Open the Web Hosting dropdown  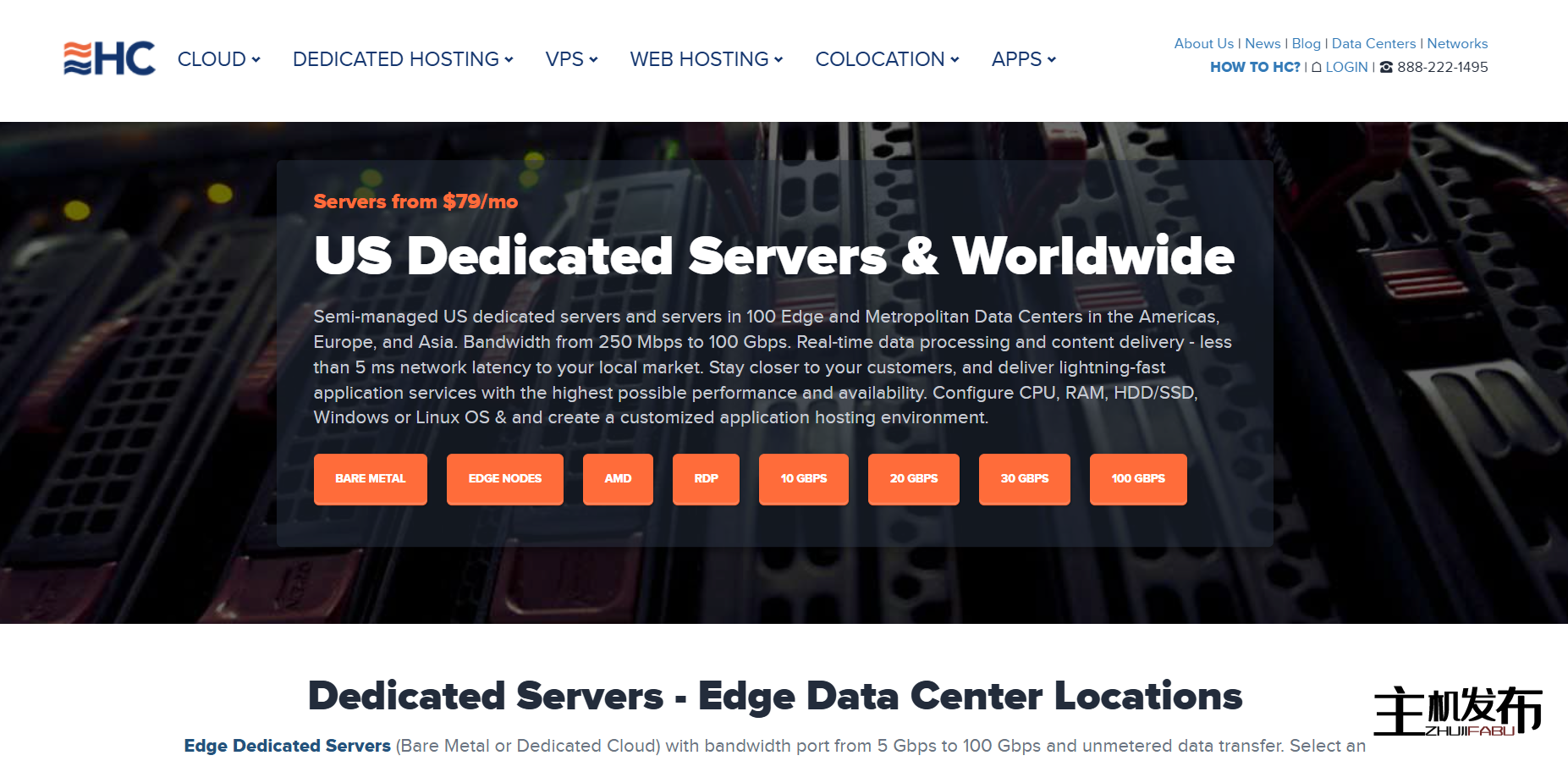coord(706,59)
